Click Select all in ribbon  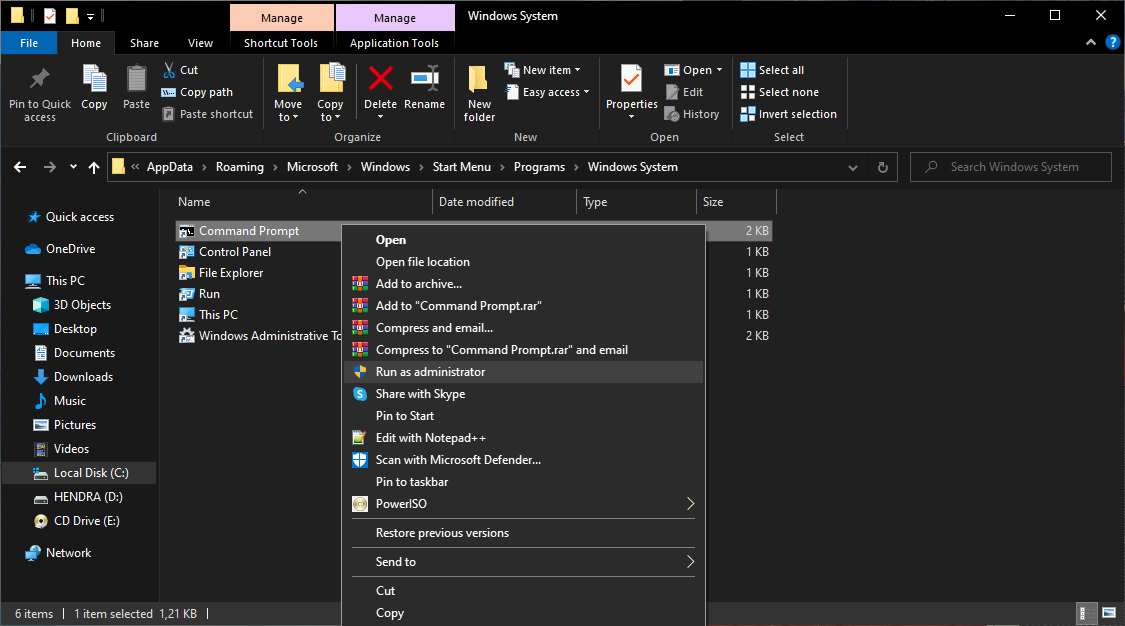[772, 70]
